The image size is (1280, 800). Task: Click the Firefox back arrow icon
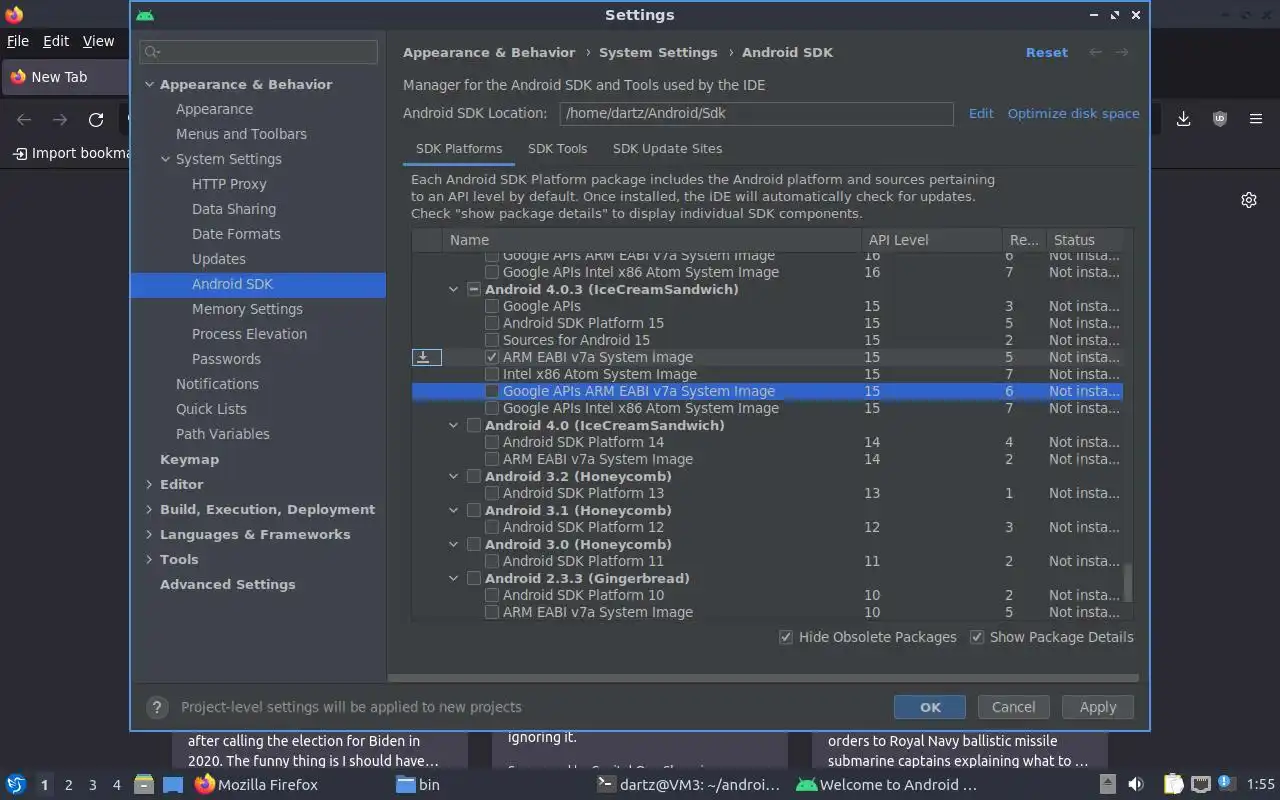point(24,119)
